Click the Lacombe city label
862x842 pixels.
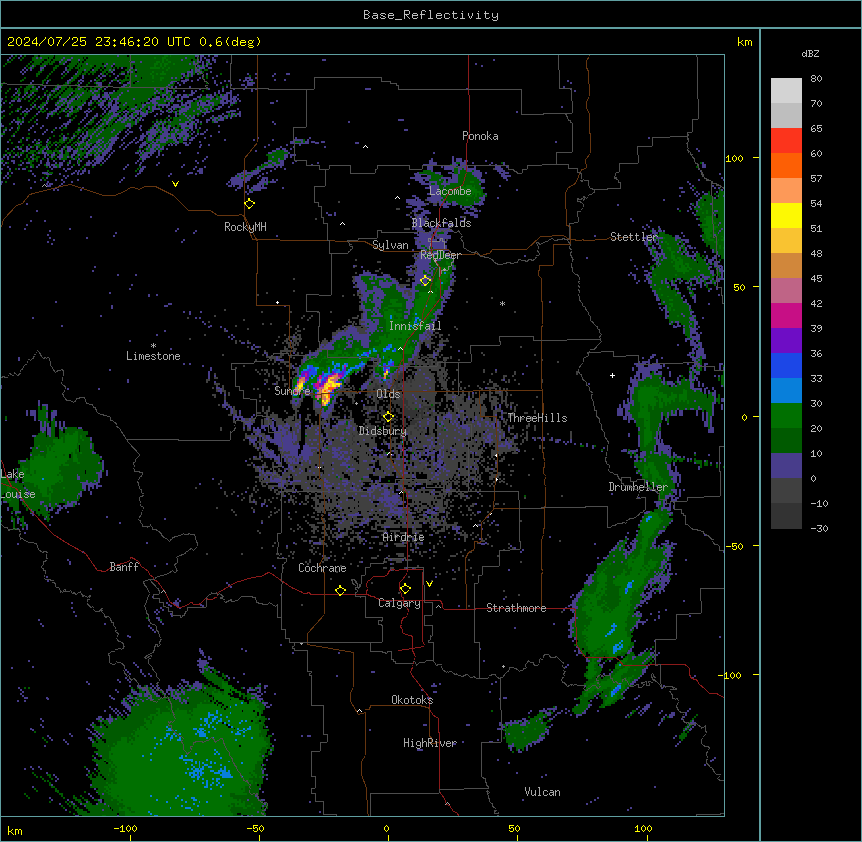tap(450, 191)
